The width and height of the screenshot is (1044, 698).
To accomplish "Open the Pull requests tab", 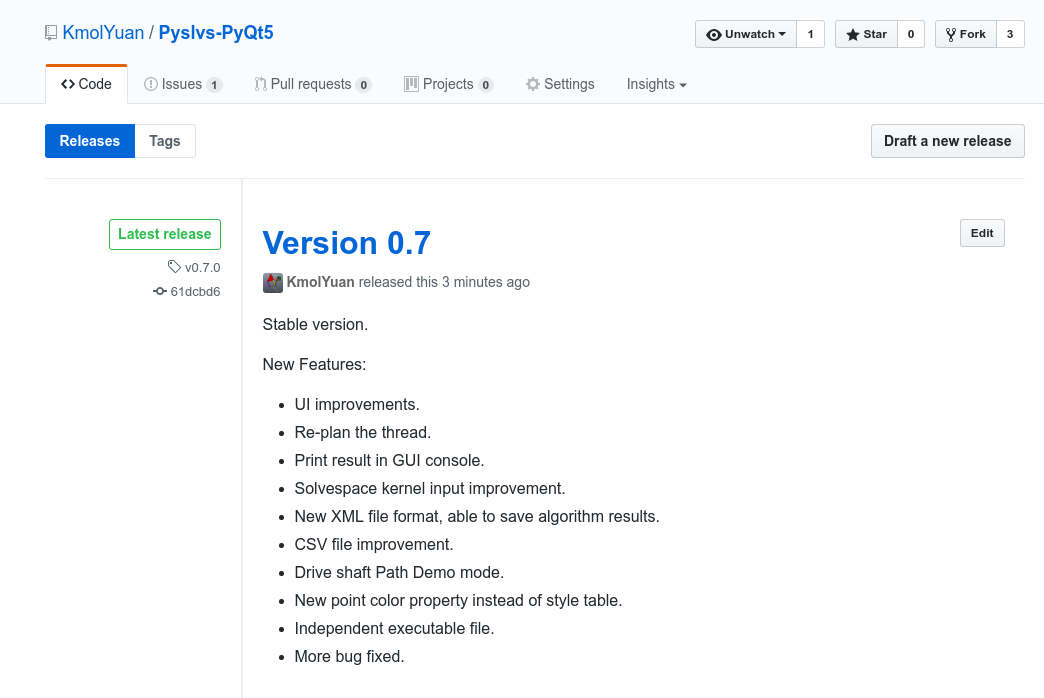I will click(x=312, y=84).
